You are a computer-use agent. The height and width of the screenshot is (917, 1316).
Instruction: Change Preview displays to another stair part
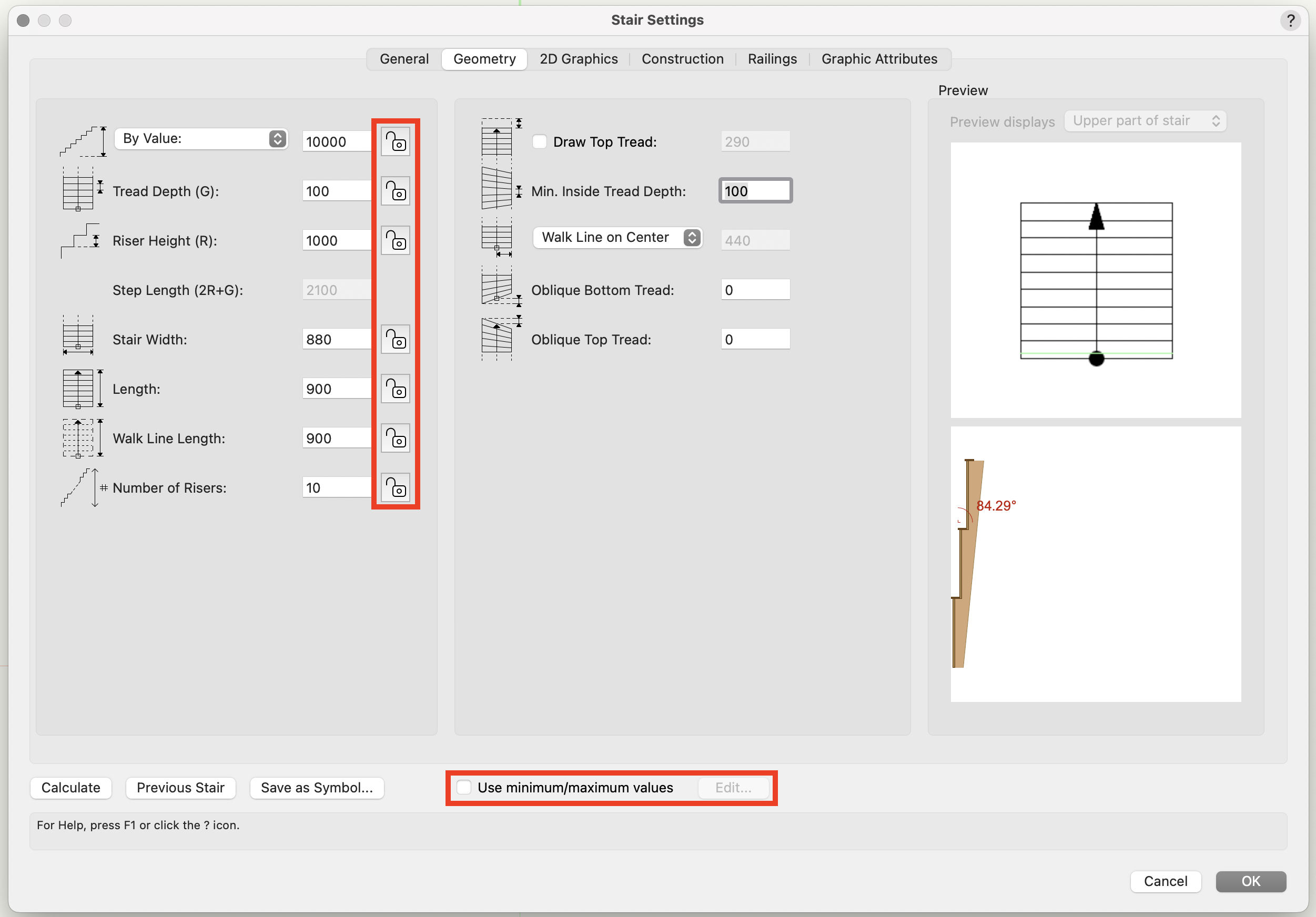(x=1145, y=120)
